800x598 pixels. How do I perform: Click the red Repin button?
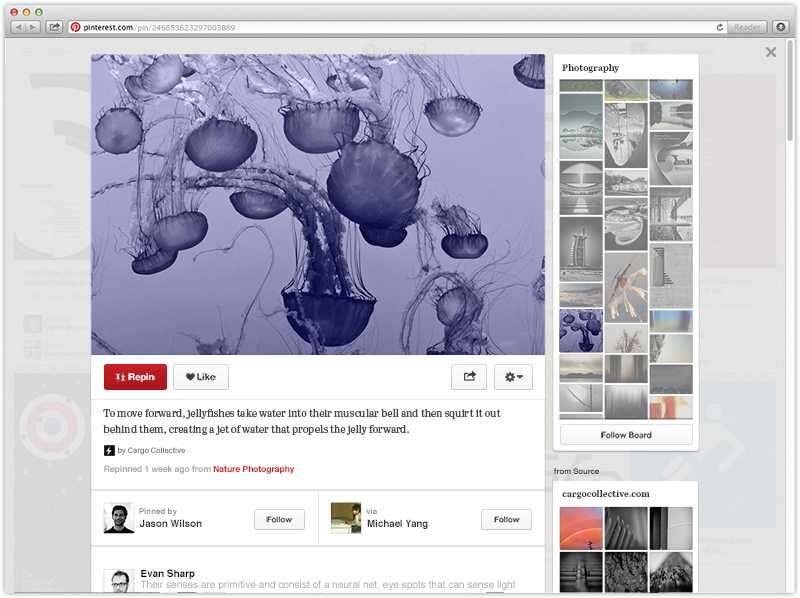135,377
